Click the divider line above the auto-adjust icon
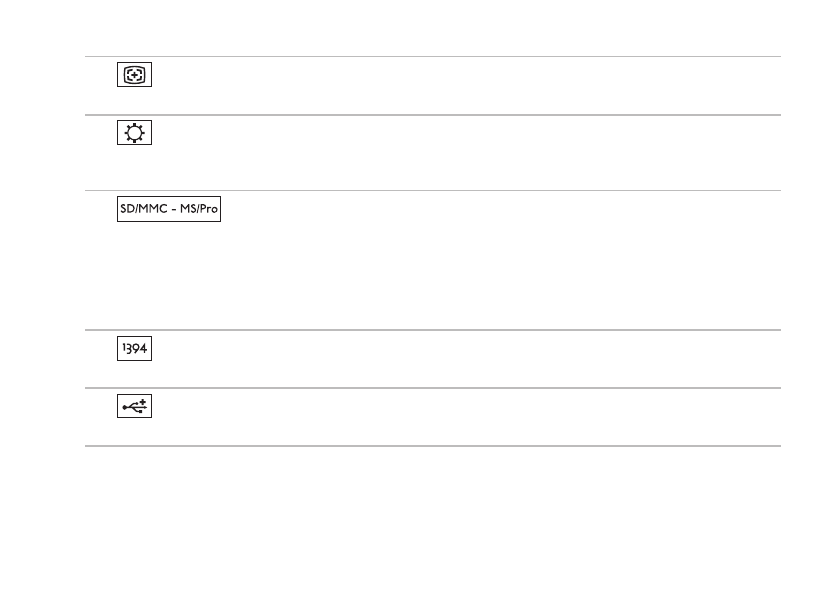Viewport: 839px width, 595px height. point(433,56)
